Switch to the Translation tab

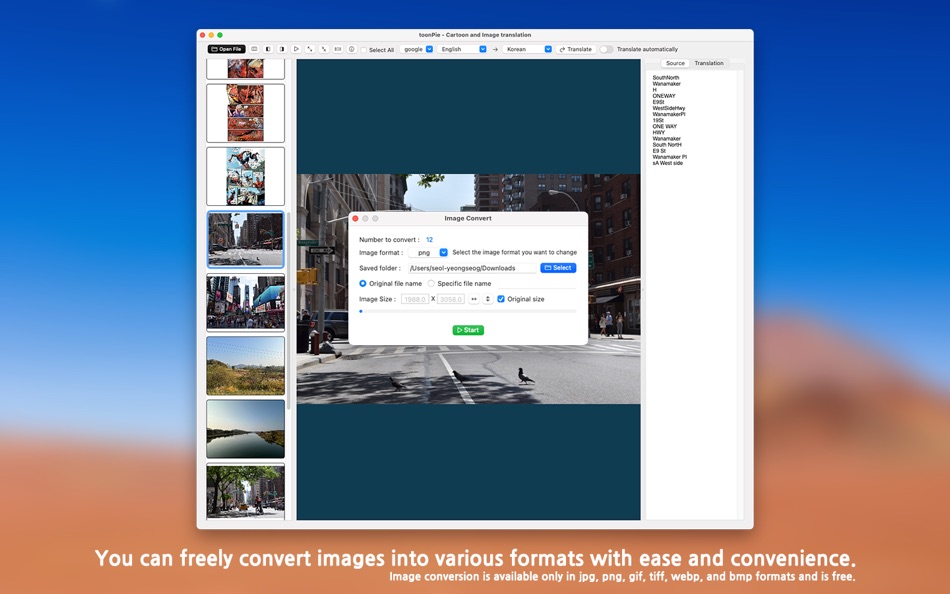[x=709, y=63]
